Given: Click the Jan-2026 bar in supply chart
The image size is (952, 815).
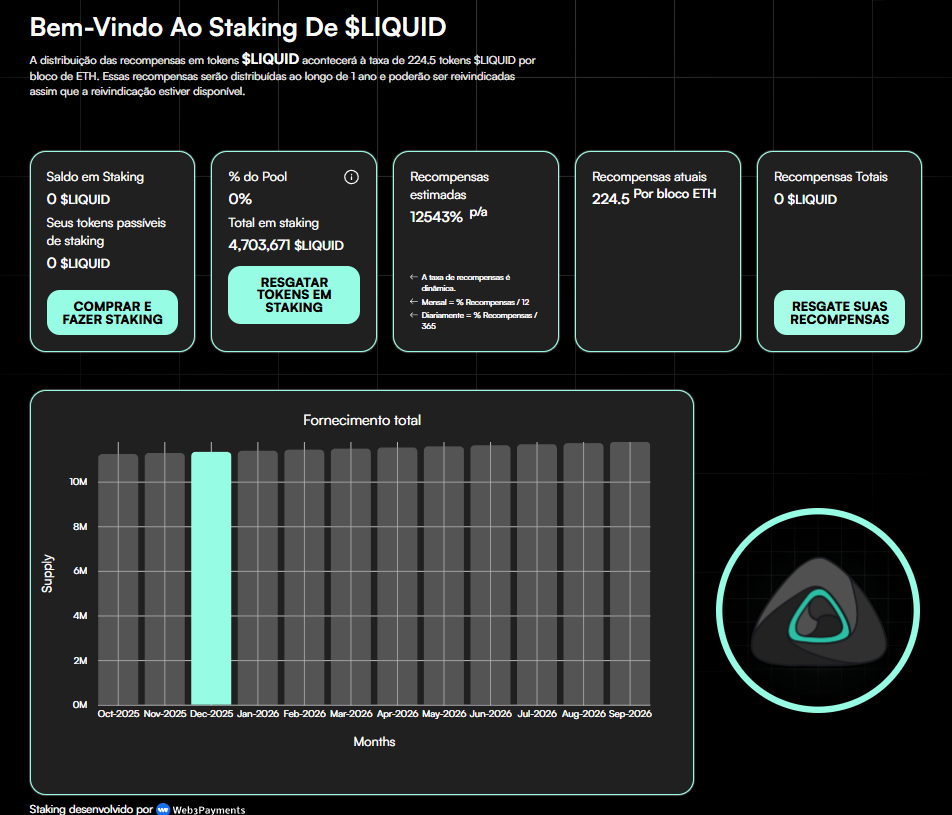Looking at the screenshot, I should pos(258,578).
